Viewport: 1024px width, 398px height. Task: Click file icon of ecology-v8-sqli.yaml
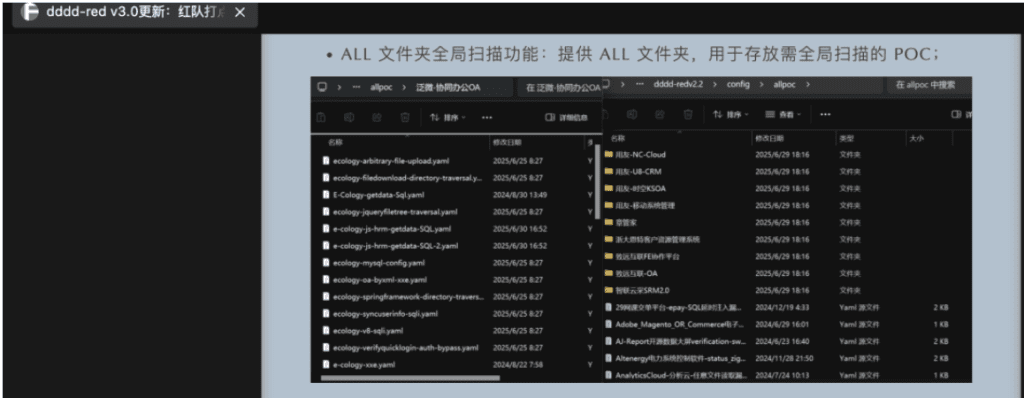[x=326, y=331]
